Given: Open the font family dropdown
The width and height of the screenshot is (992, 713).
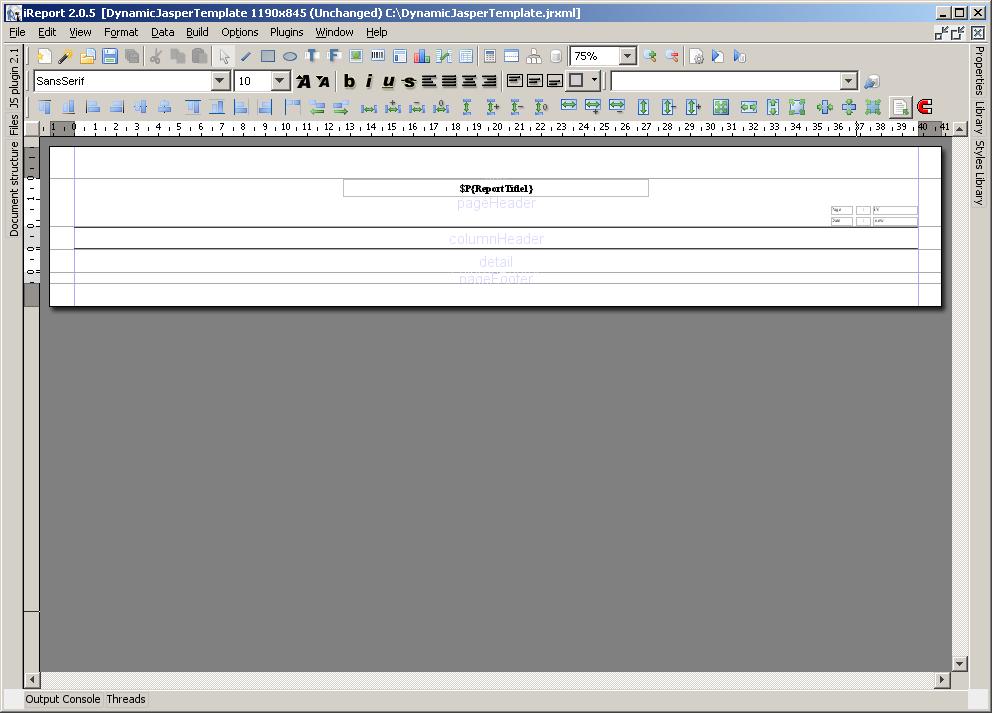Looking at the screenshot, I should point(219,80).
